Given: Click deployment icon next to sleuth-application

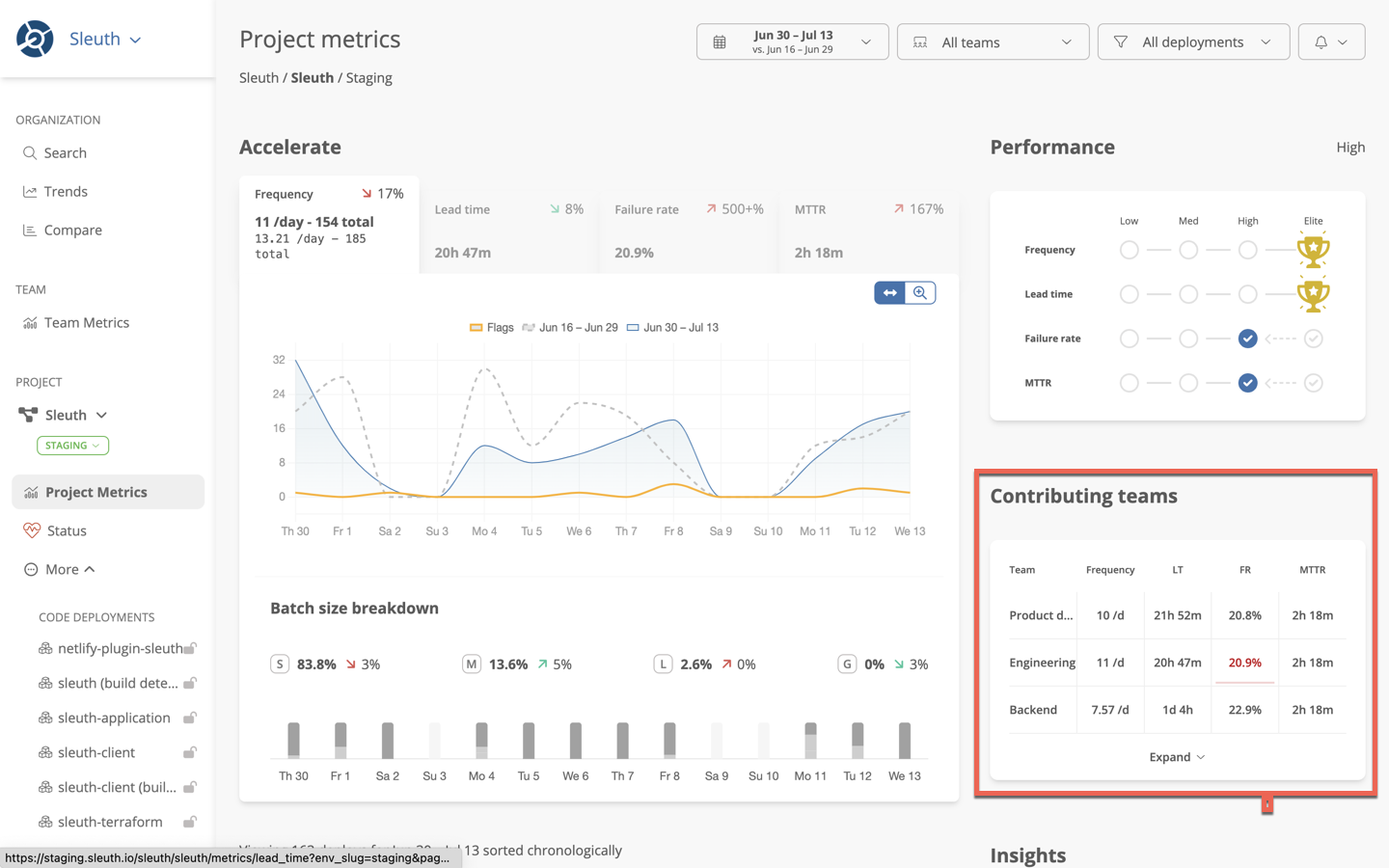Looking at the screenshot, I should [x=45, y=718].
